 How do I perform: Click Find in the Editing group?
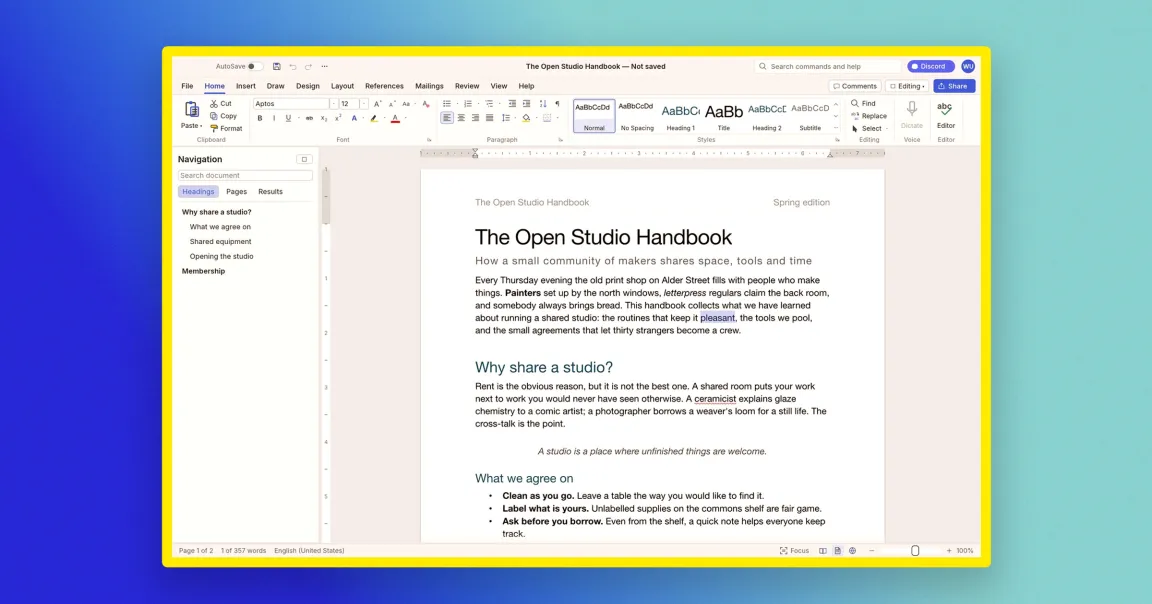[863, 104]
